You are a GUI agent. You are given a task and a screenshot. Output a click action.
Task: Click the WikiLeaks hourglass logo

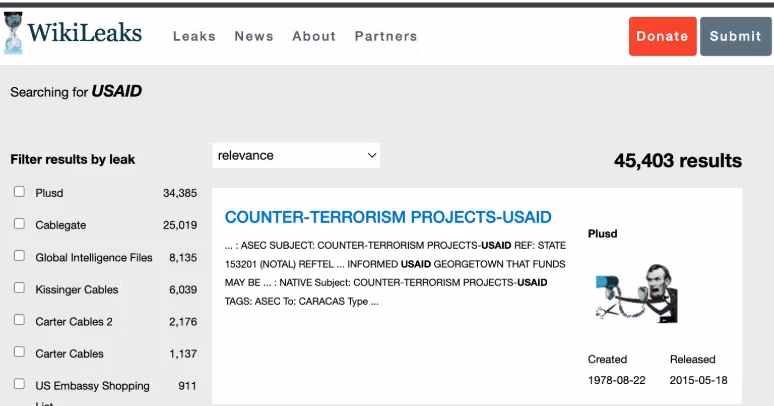click(x=13, y=34)
